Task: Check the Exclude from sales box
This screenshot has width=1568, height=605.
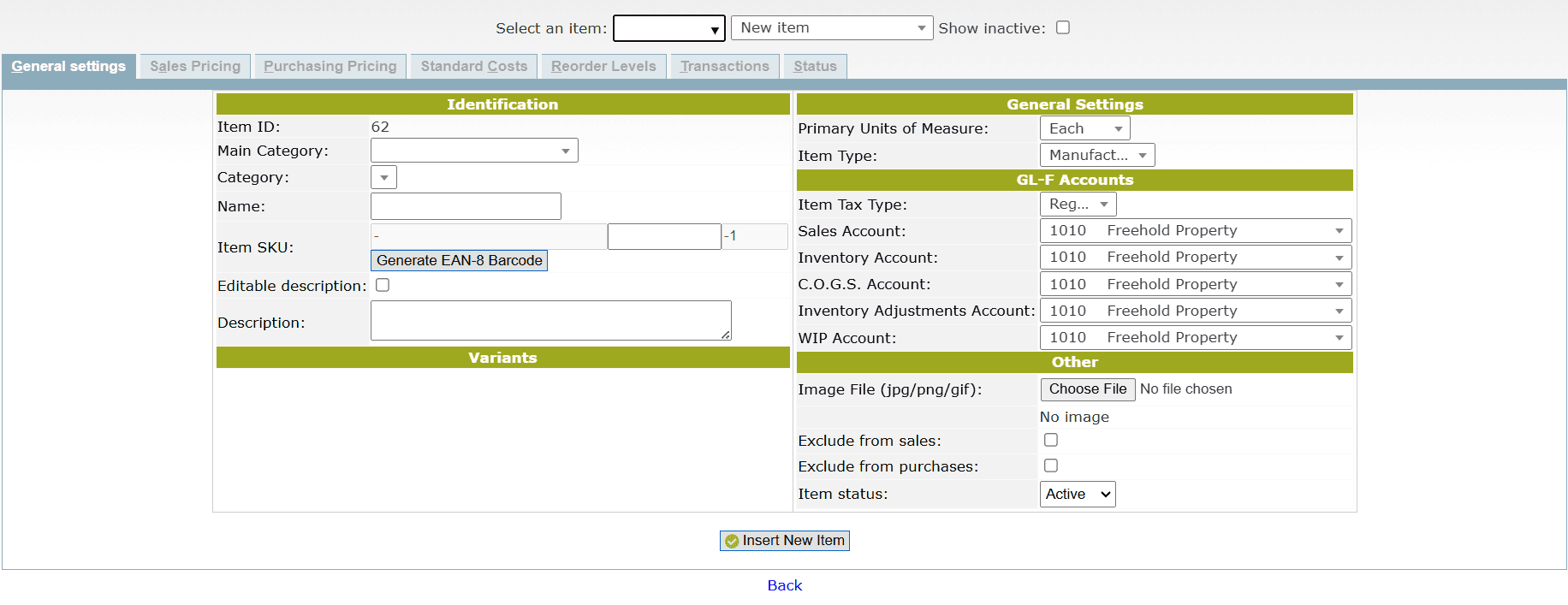Action: point(1051,440)
